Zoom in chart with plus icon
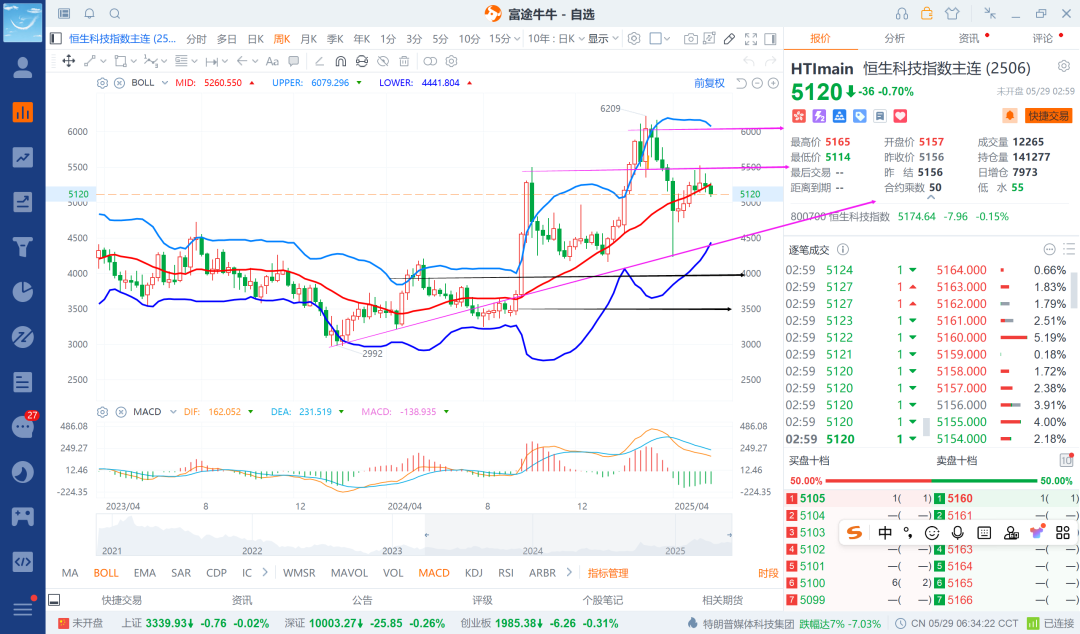Screen dimensions: 1080x634 point(773,83)
